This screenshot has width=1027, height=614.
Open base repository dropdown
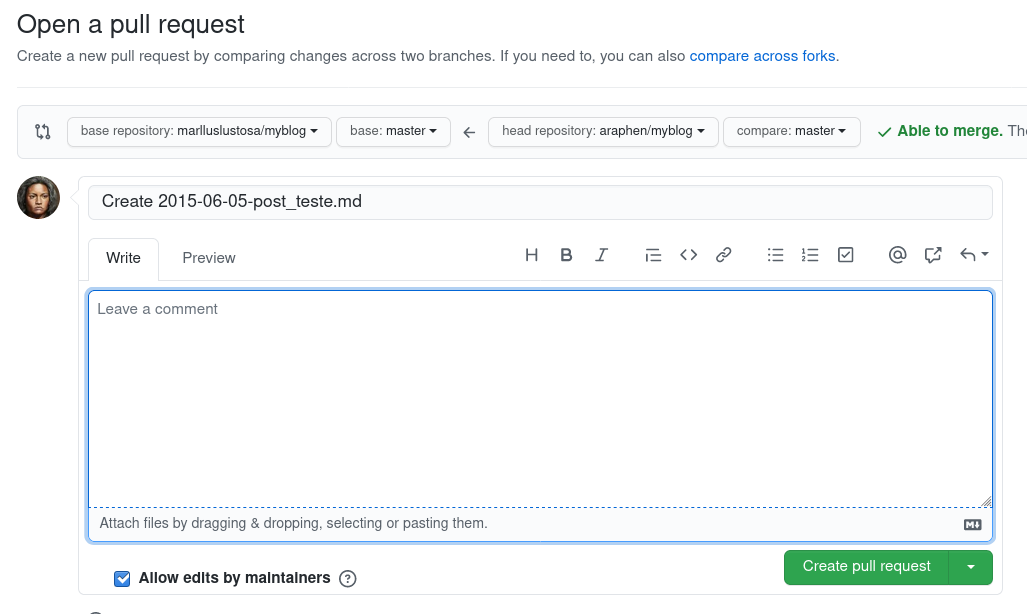tap(199, 131)
